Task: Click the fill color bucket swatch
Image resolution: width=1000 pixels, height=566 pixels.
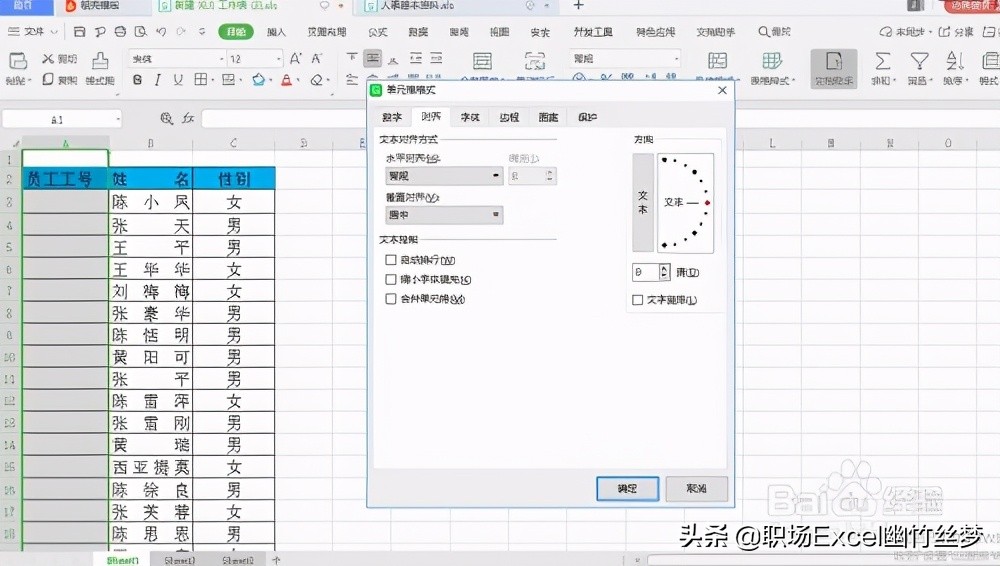Action: (258, 80)
